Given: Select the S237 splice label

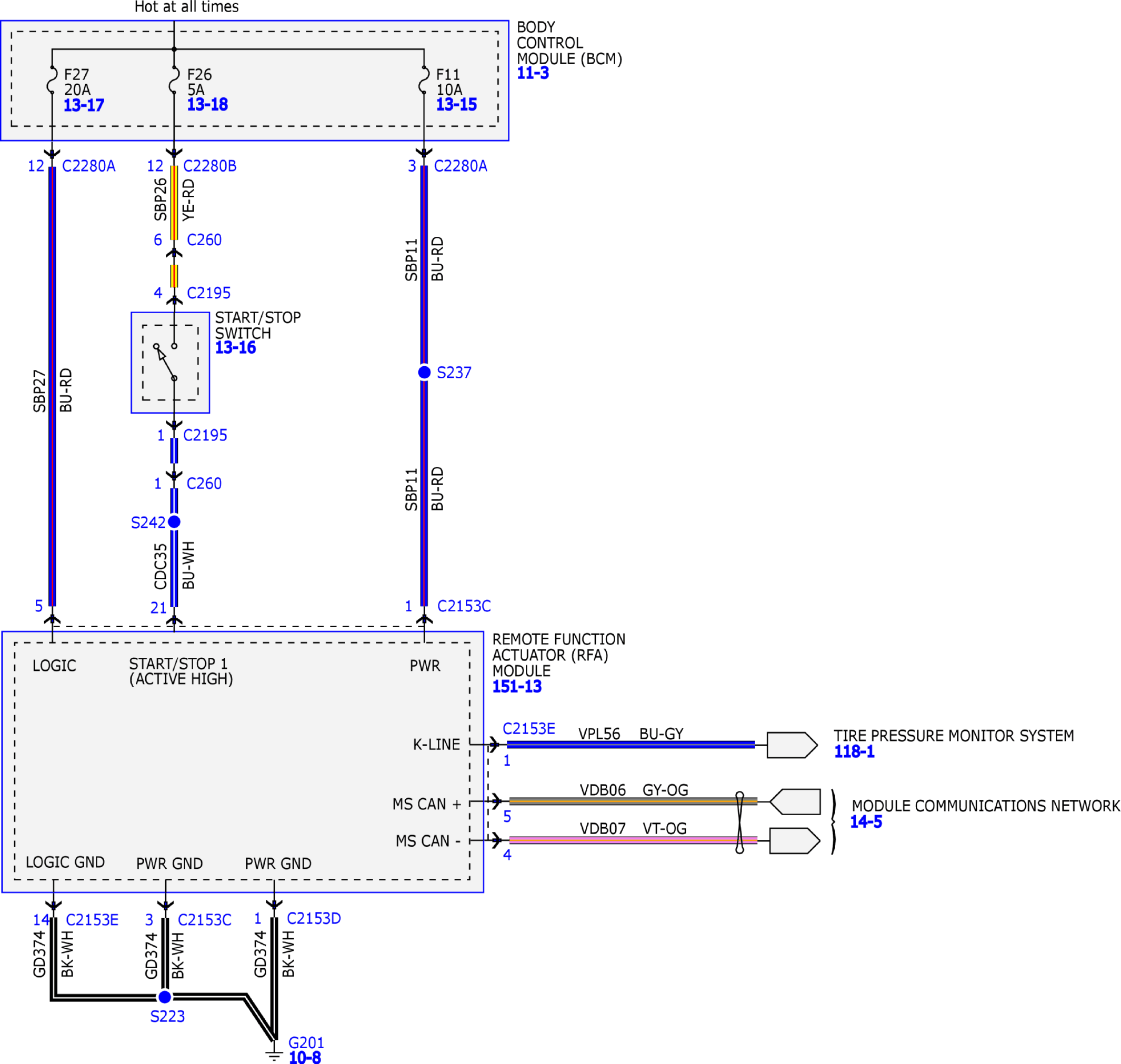Looking at the screenshot, I should pyautogui.click(x=454, y=373).
